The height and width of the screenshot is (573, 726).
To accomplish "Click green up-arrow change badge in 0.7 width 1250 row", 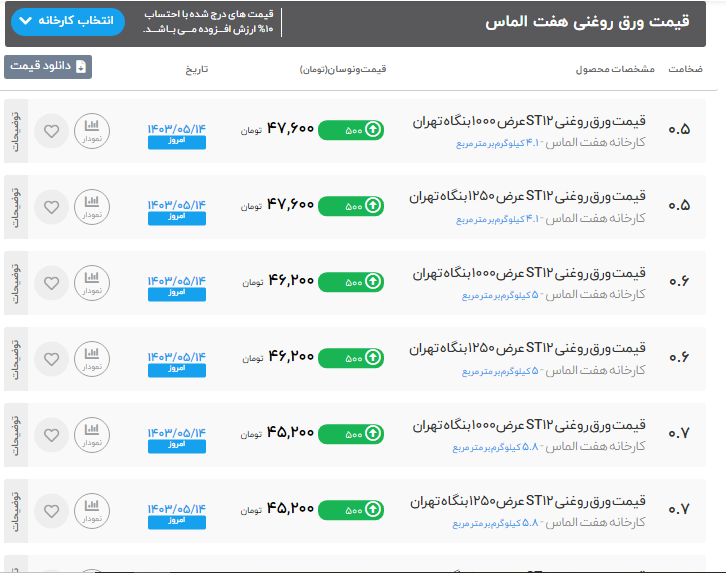I will coord(351,509).
